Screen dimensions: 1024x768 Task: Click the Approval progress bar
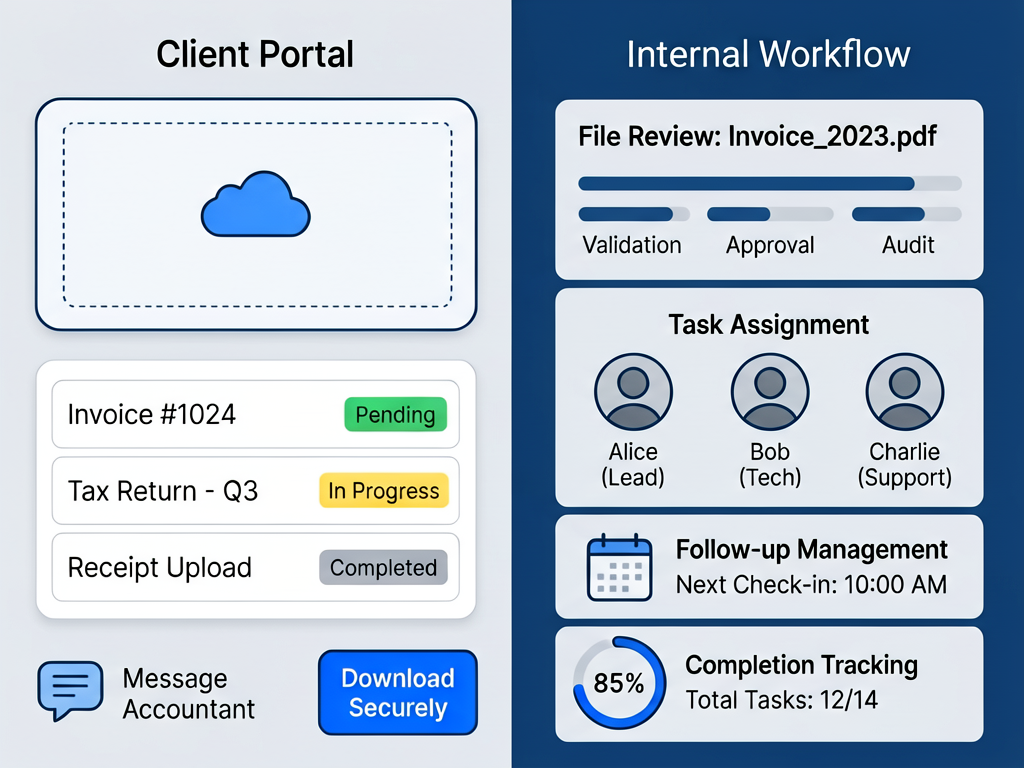770,214
